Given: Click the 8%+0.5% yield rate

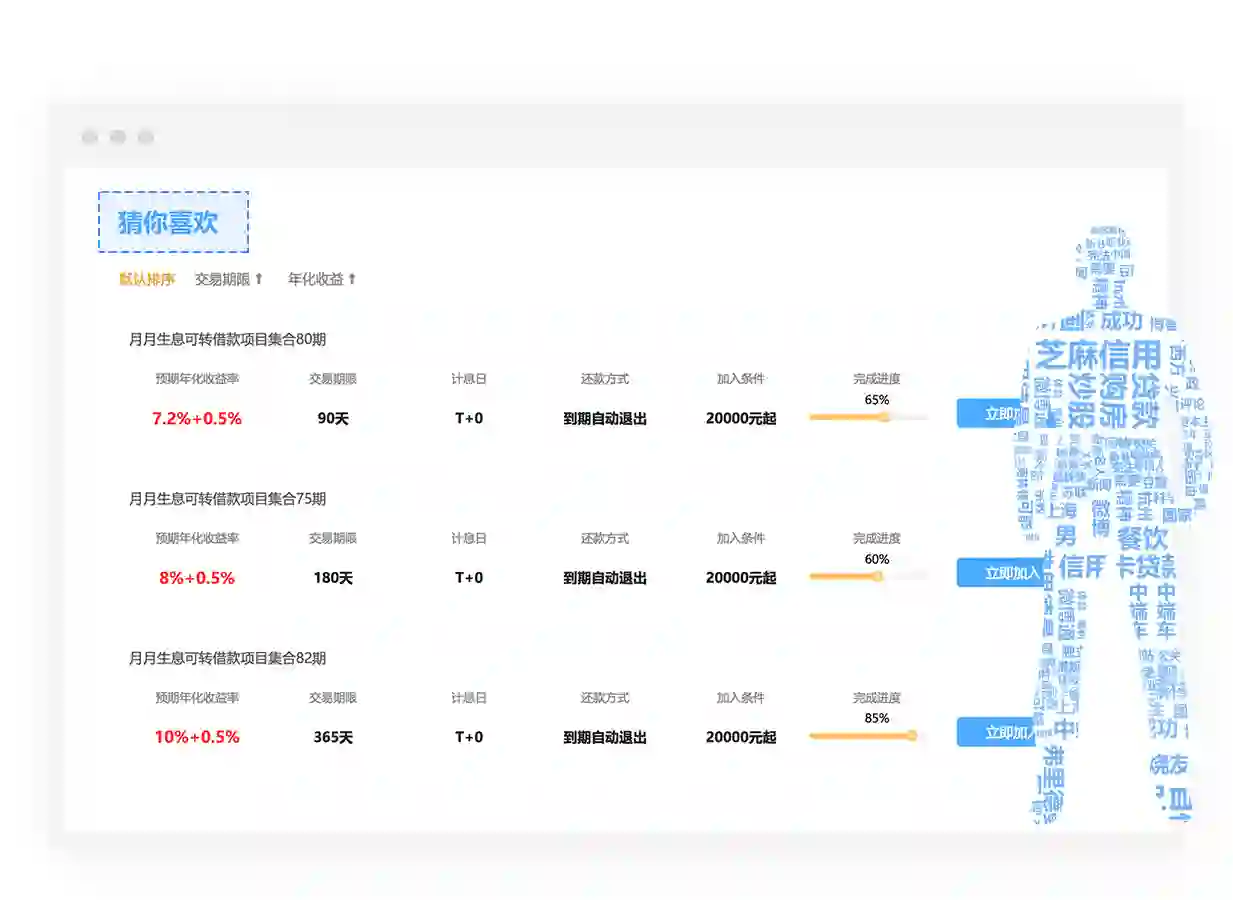Looking at the screenshot, I should [x=197, y=578].
